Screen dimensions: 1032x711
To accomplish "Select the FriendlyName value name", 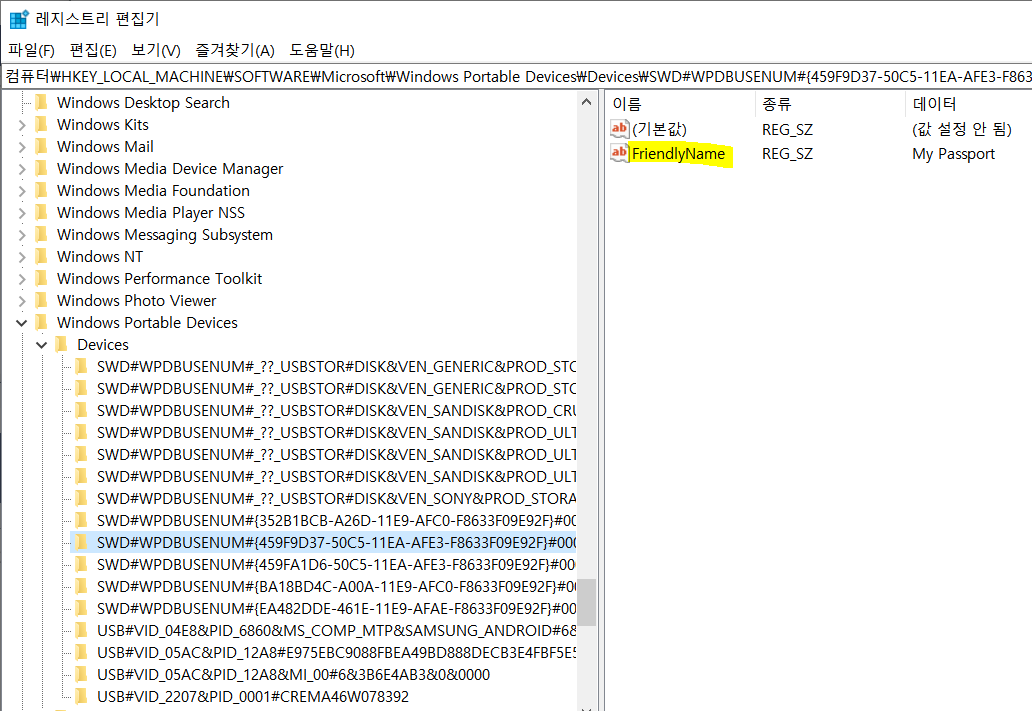I will tap(679, 154).
